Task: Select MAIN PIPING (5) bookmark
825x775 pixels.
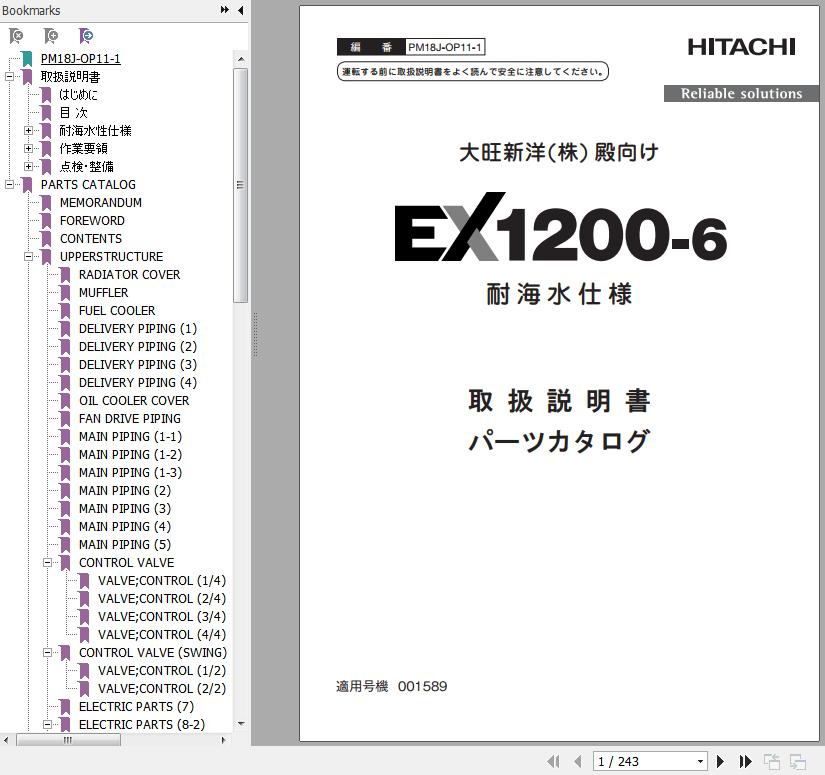Action: click(125, 545)
